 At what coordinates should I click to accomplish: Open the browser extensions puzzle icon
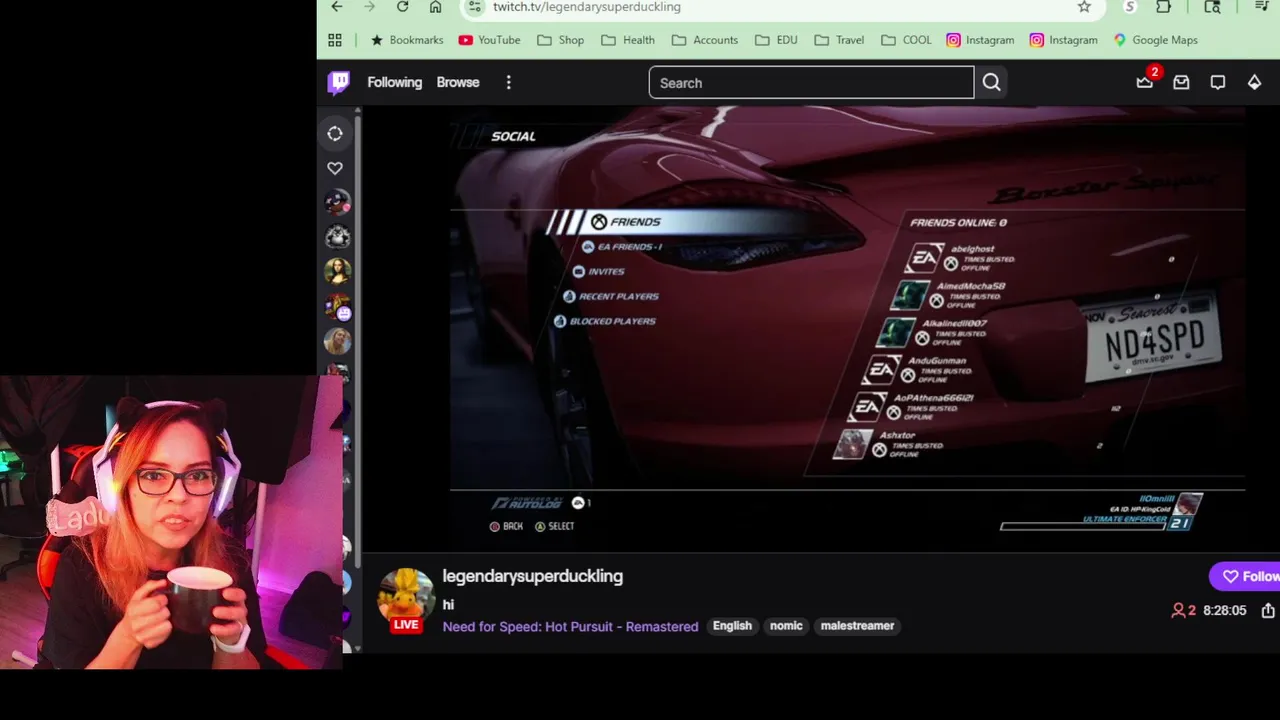tap(1163, 7)
